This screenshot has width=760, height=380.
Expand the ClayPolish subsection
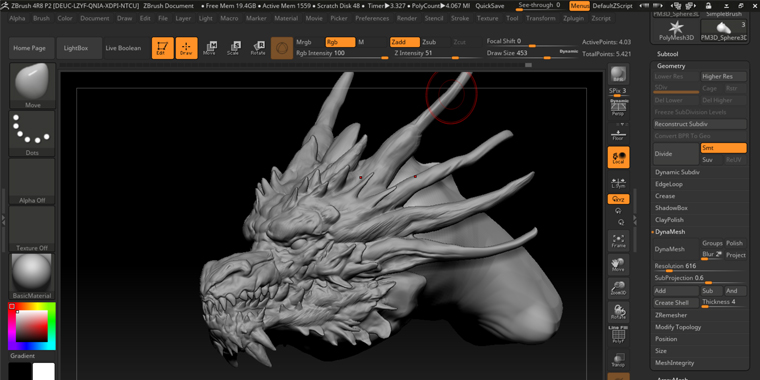pyautogui.click(x=669, y=220)
